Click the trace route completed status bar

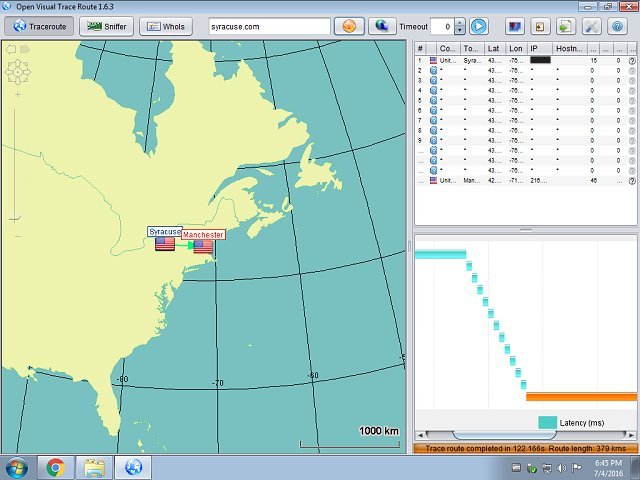[525, 448]
